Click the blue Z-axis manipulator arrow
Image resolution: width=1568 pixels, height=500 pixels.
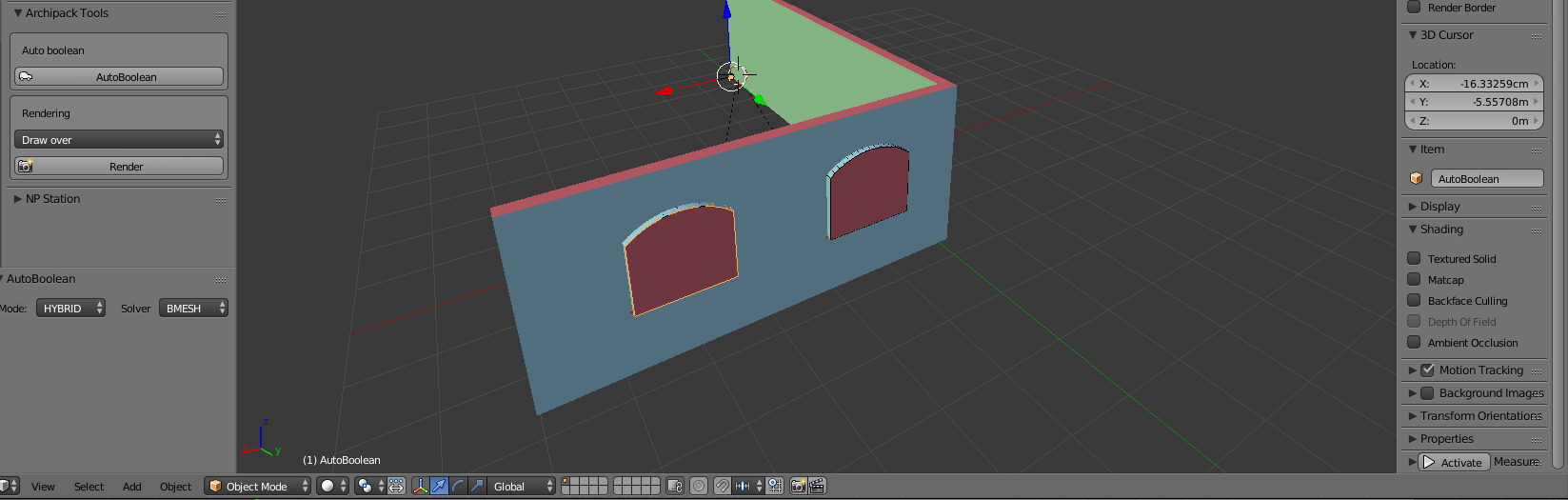[x=726, y=10]
